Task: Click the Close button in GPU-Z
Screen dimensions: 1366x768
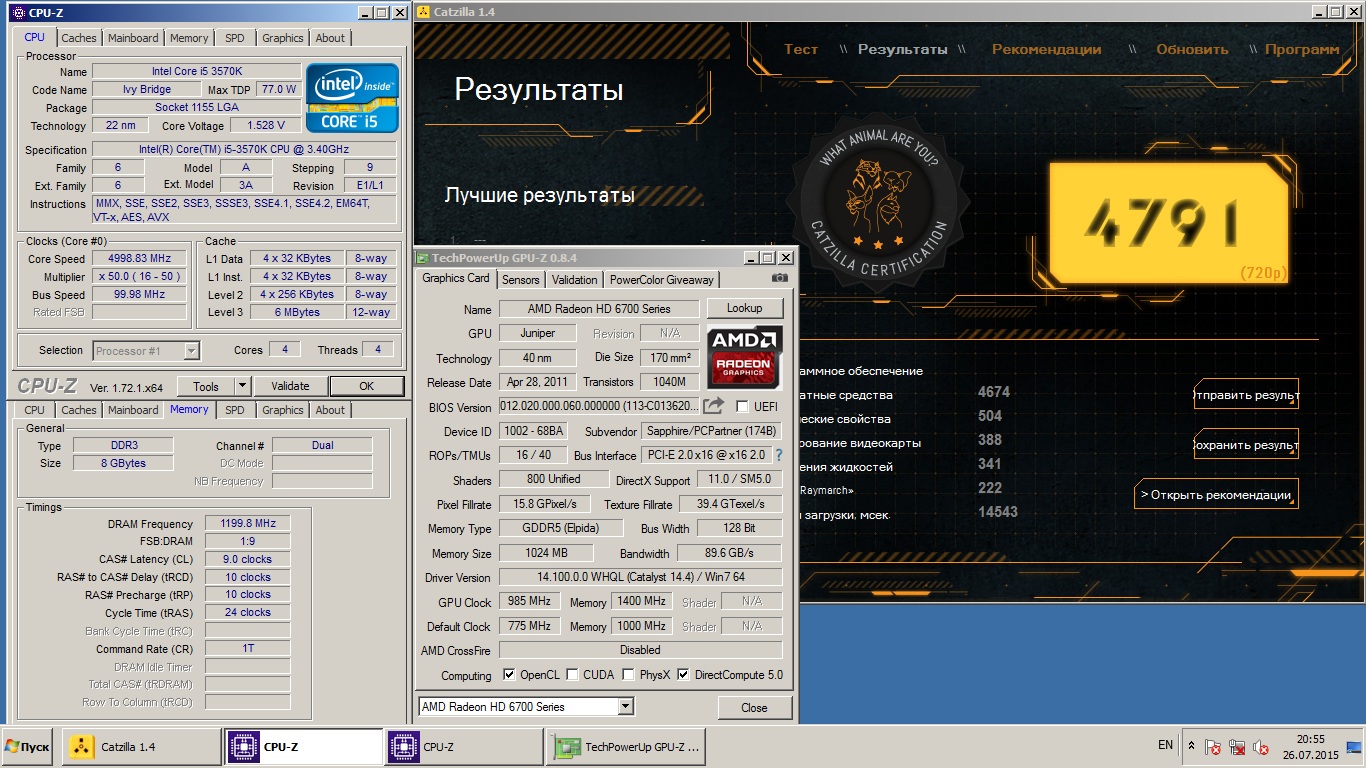Action: coord(754,708)
